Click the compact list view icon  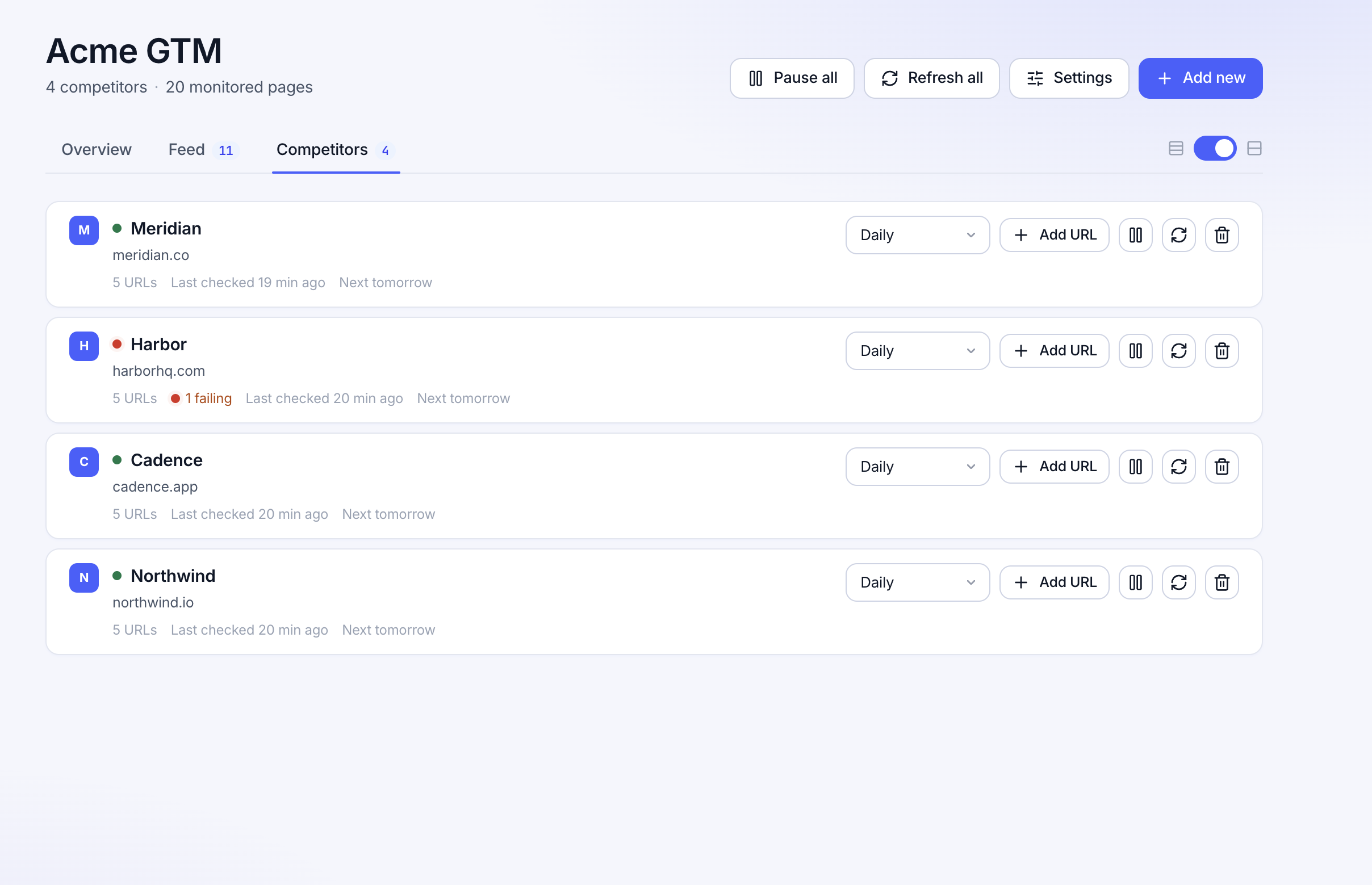(1176, 148)
